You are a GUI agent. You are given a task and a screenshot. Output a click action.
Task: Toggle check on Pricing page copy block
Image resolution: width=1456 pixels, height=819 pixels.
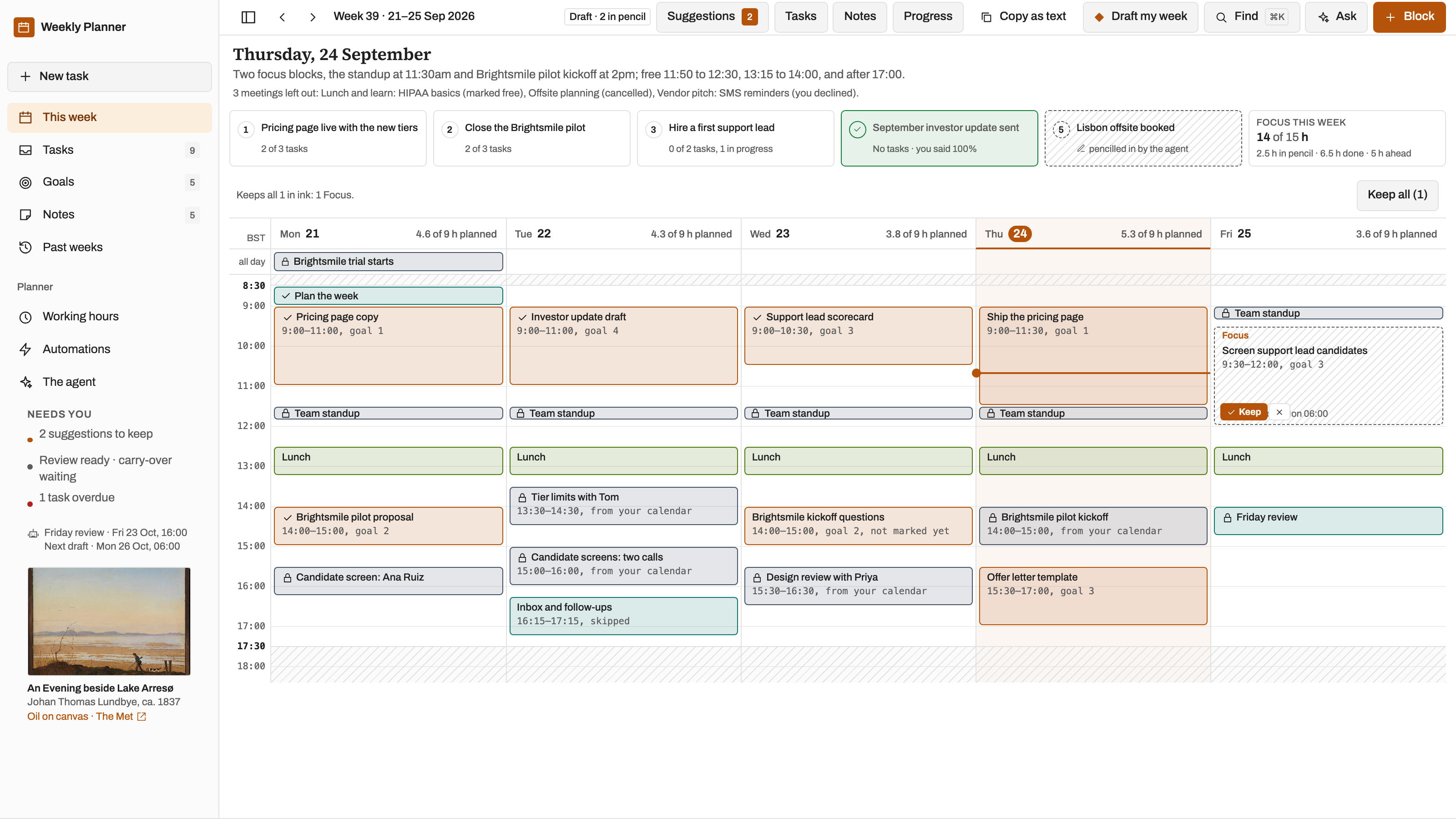point(287,318)
